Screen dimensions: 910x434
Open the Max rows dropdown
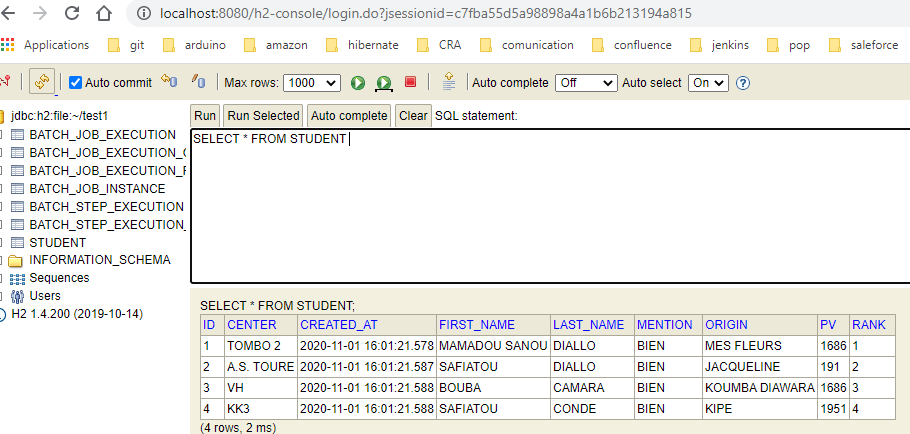pos(312,82)
